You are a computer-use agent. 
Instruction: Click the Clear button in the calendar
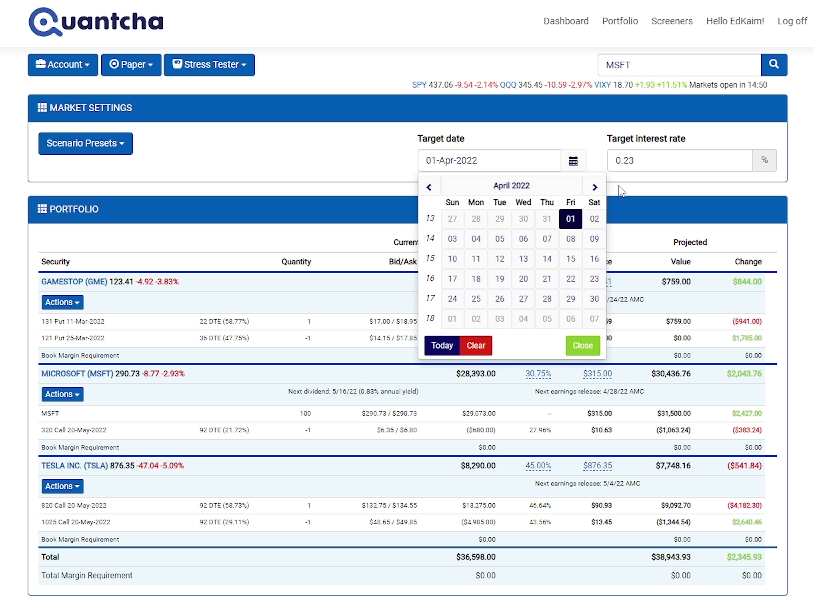476,346
